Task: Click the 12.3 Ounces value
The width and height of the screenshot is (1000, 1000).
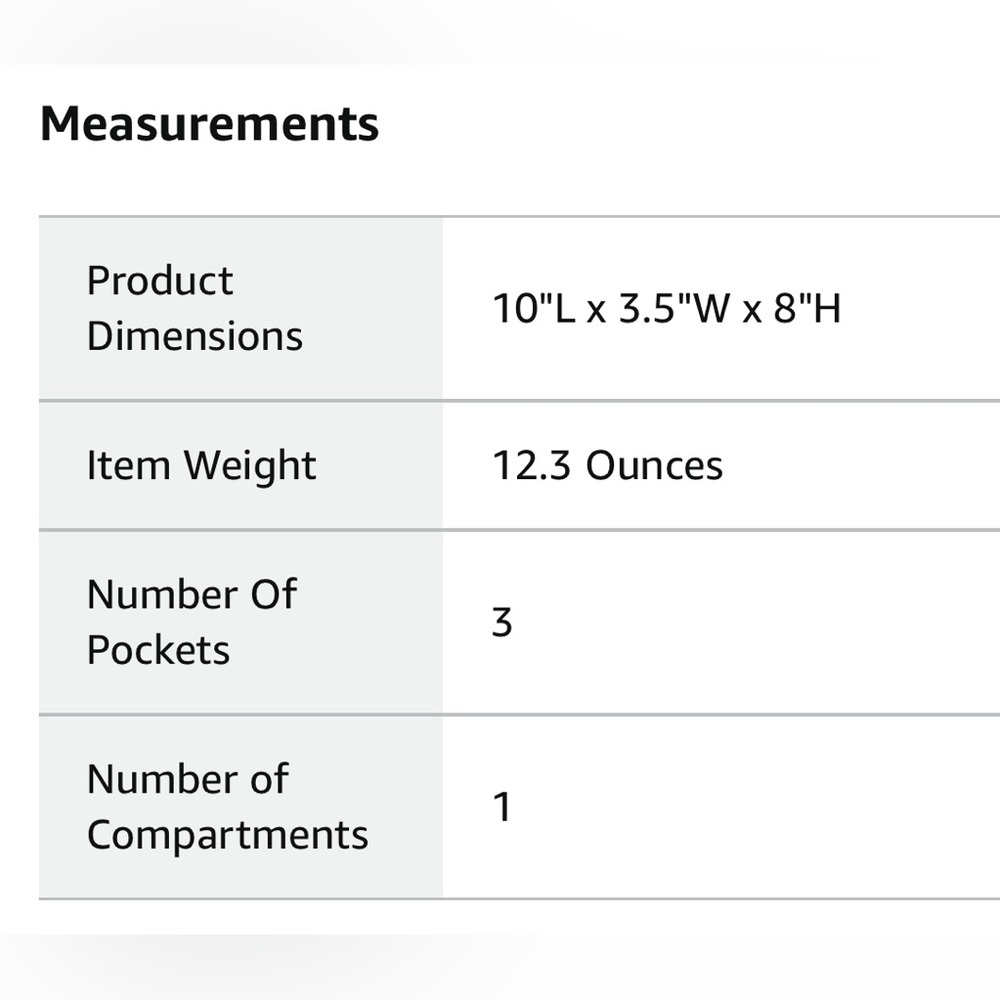Action: [608, 466]
